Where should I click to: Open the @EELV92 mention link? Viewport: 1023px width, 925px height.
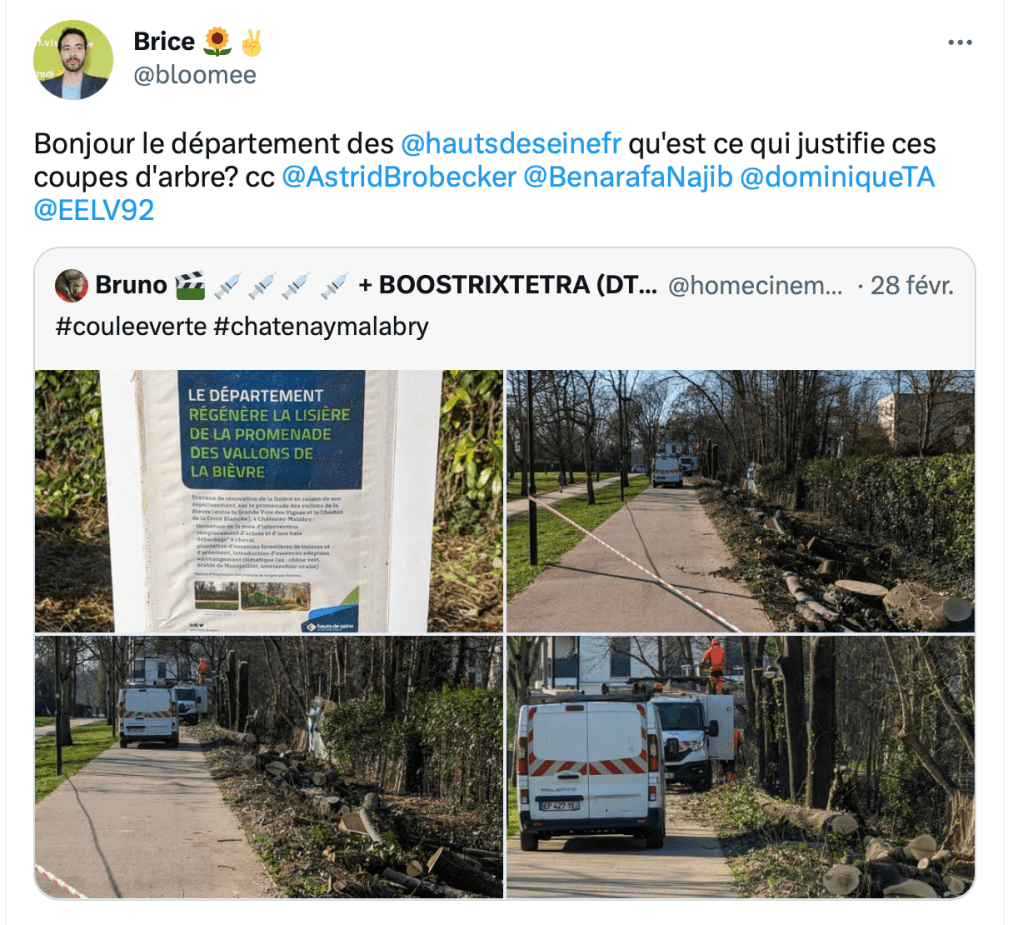(x=94, y=211)
